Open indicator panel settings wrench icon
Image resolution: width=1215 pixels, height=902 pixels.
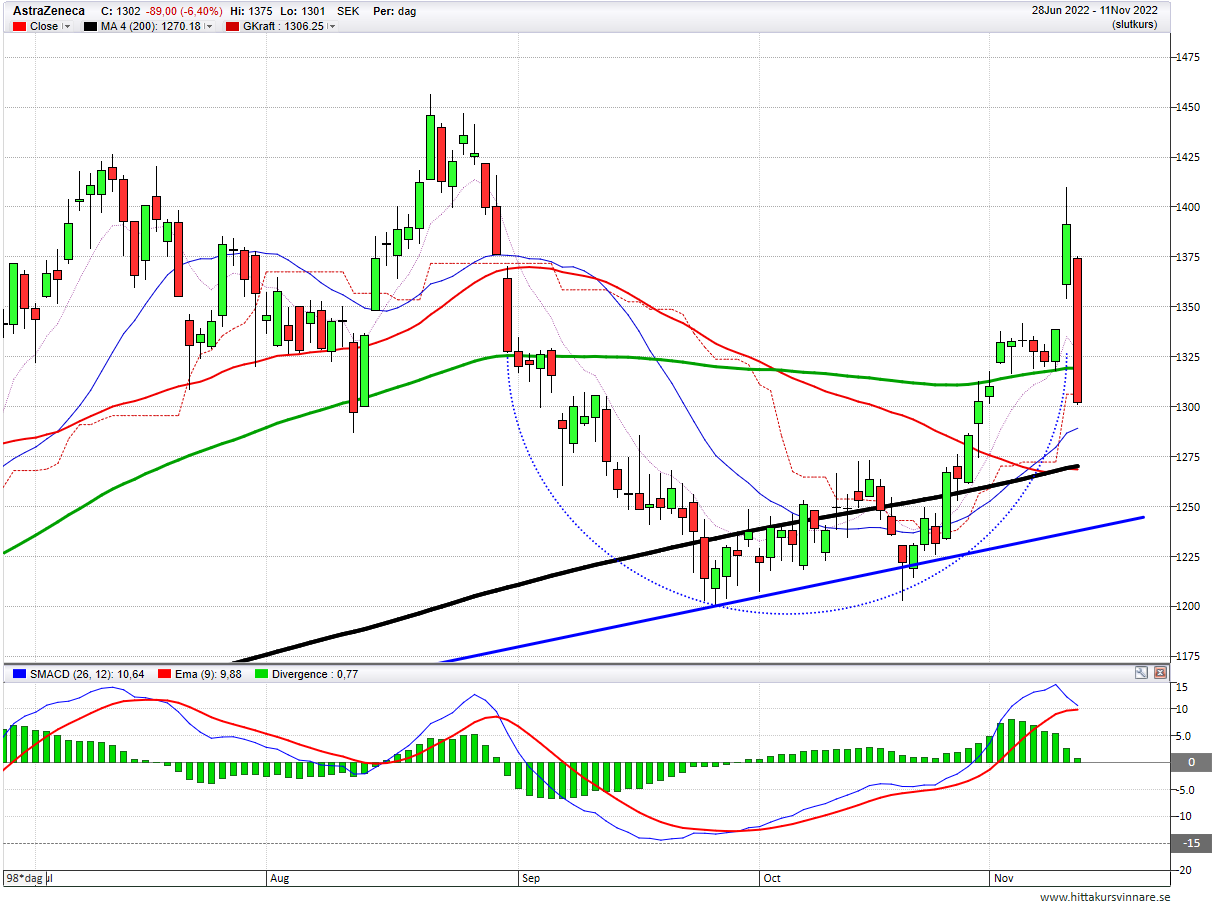[1141, 673]
